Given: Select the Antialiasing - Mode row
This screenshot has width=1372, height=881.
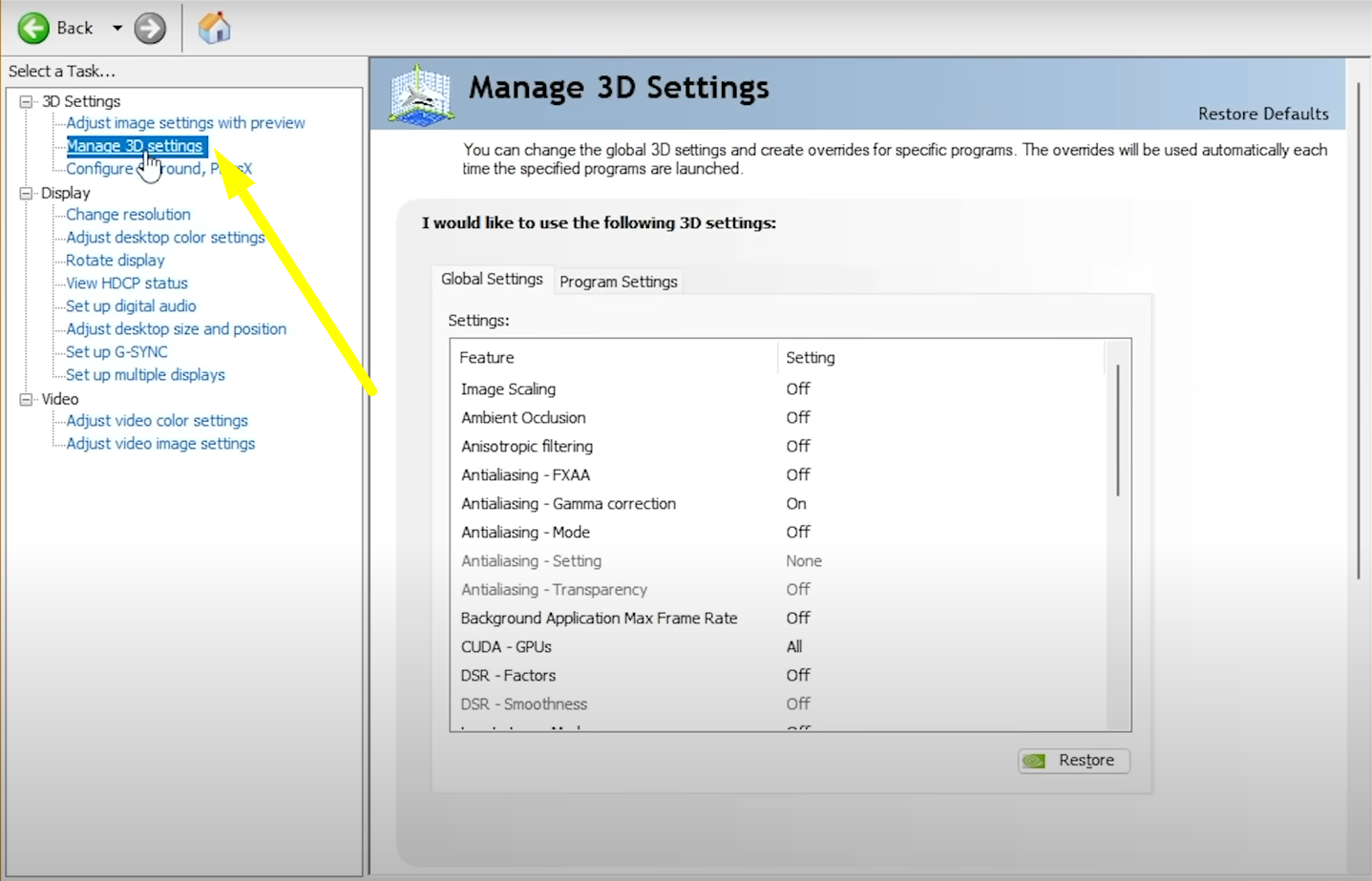Looking at the screenshot, I should tap(777, 533).
